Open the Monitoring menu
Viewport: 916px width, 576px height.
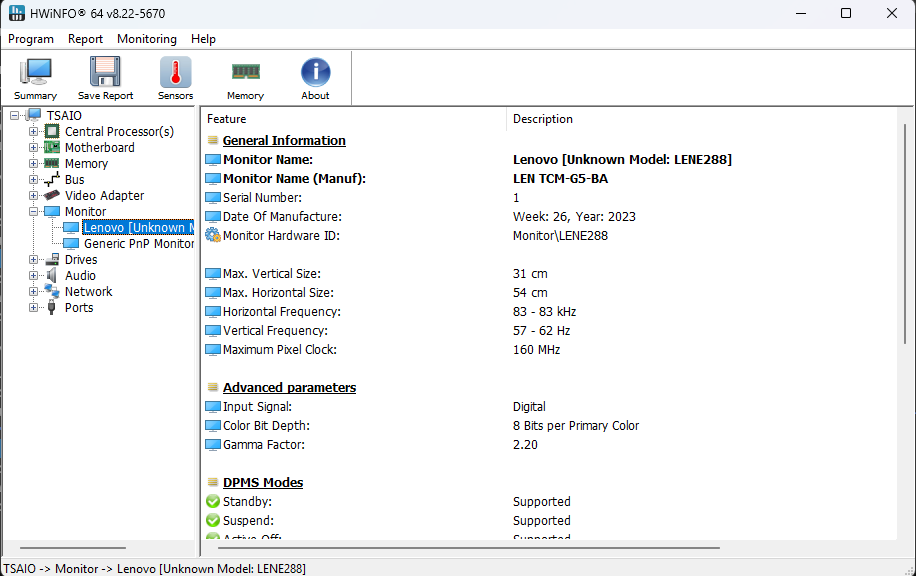pyautogui.click(x=147, y=39)
